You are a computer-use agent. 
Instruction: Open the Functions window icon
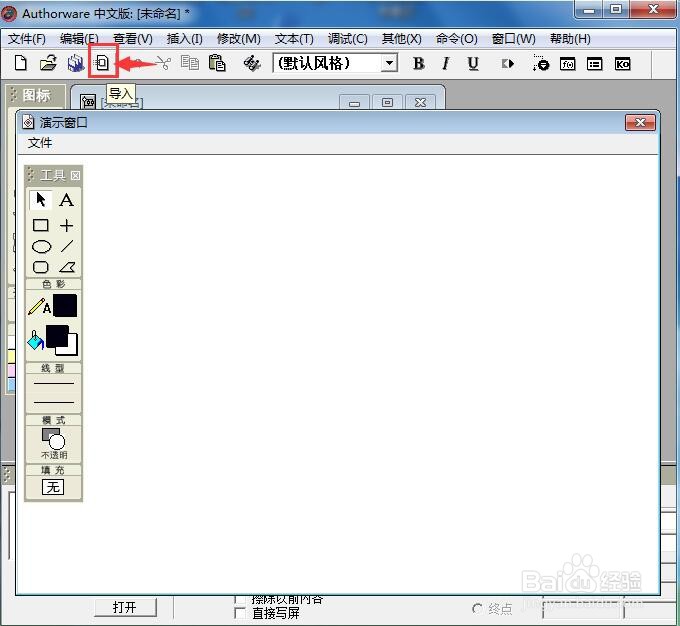click(568, 64)
